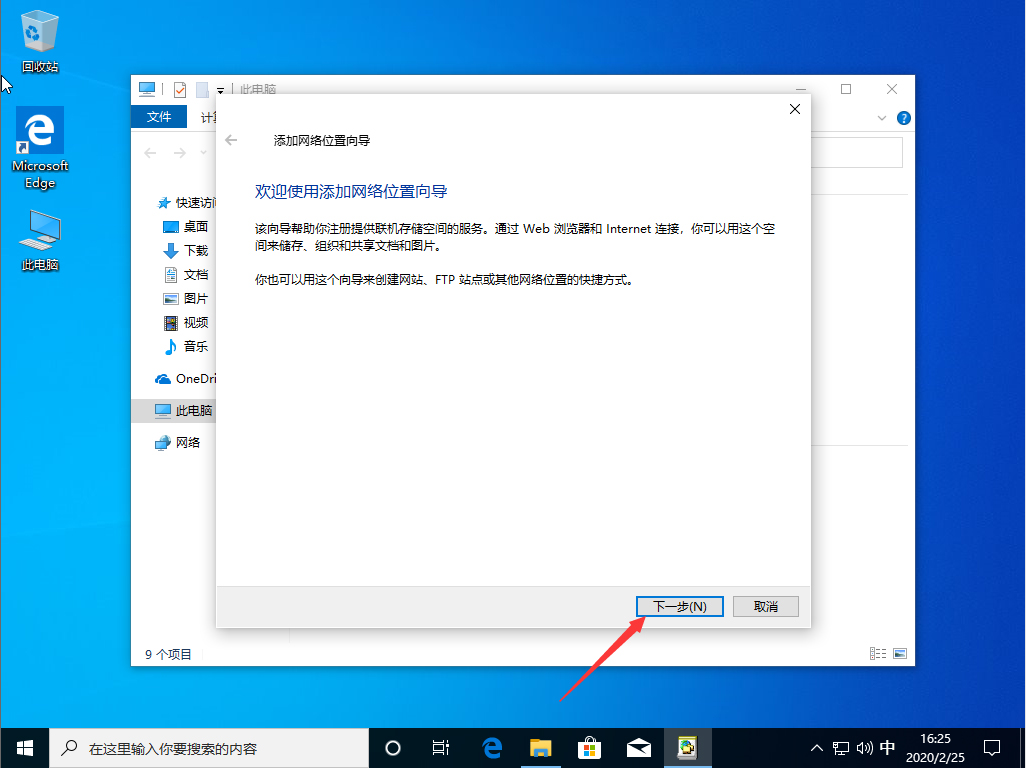The height and width of the screenshot is (768, 1026).
Task: Switch to details view in status bar
Action: pos(877,653)
